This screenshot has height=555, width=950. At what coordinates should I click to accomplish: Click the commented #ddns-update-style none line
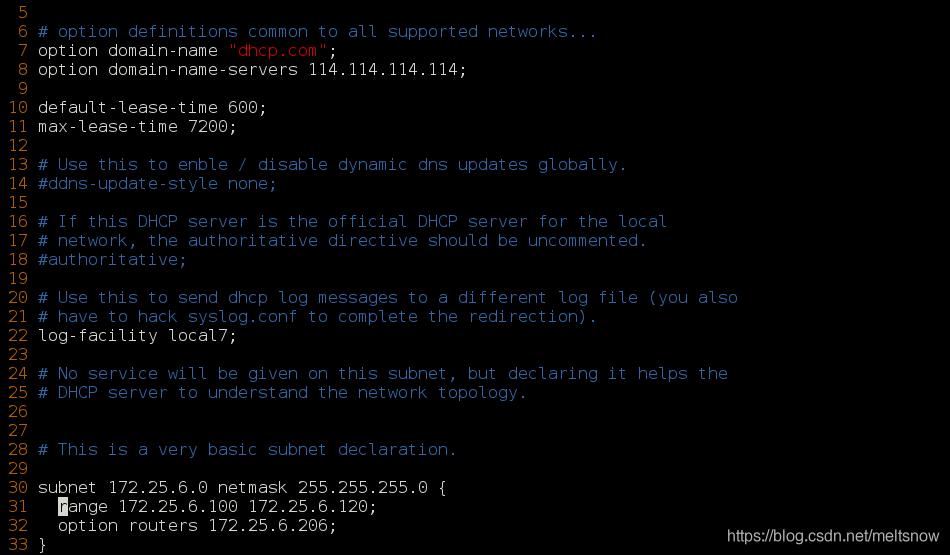pyautogui.click(x=157, y=184)
